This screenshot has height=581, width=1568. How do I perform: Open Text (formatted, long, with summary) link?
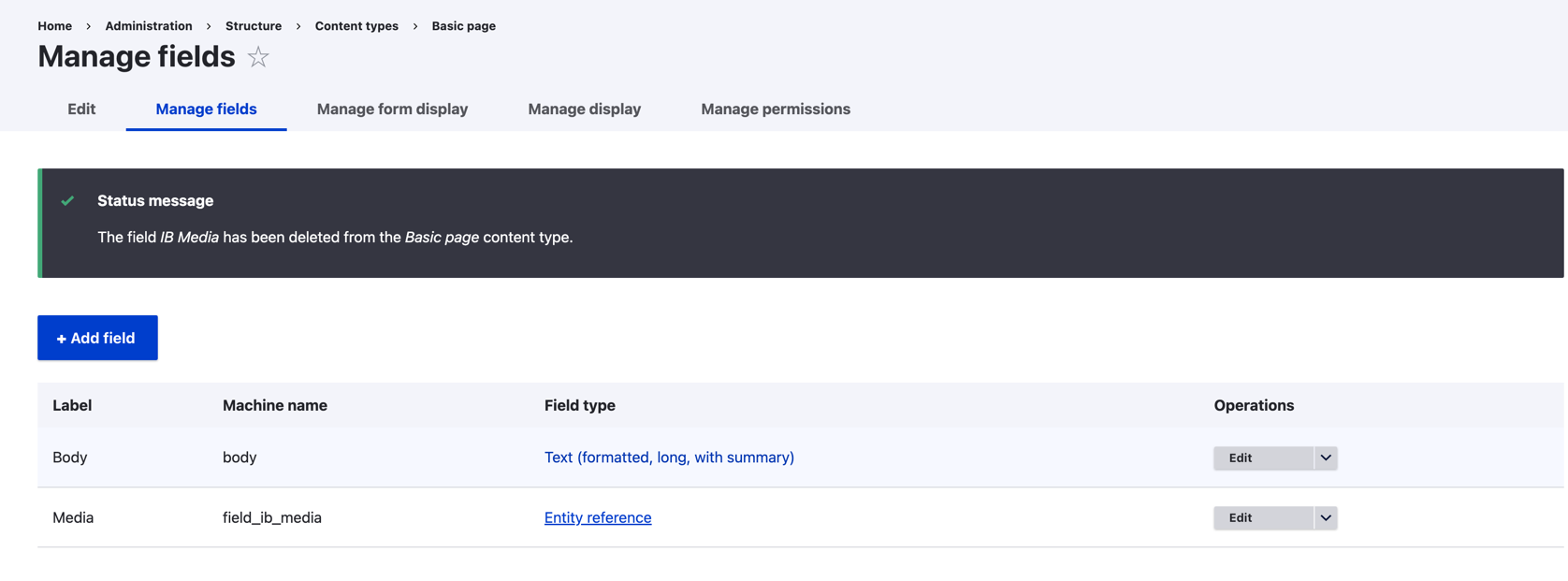pyautogui.click(x=669, y=458)
